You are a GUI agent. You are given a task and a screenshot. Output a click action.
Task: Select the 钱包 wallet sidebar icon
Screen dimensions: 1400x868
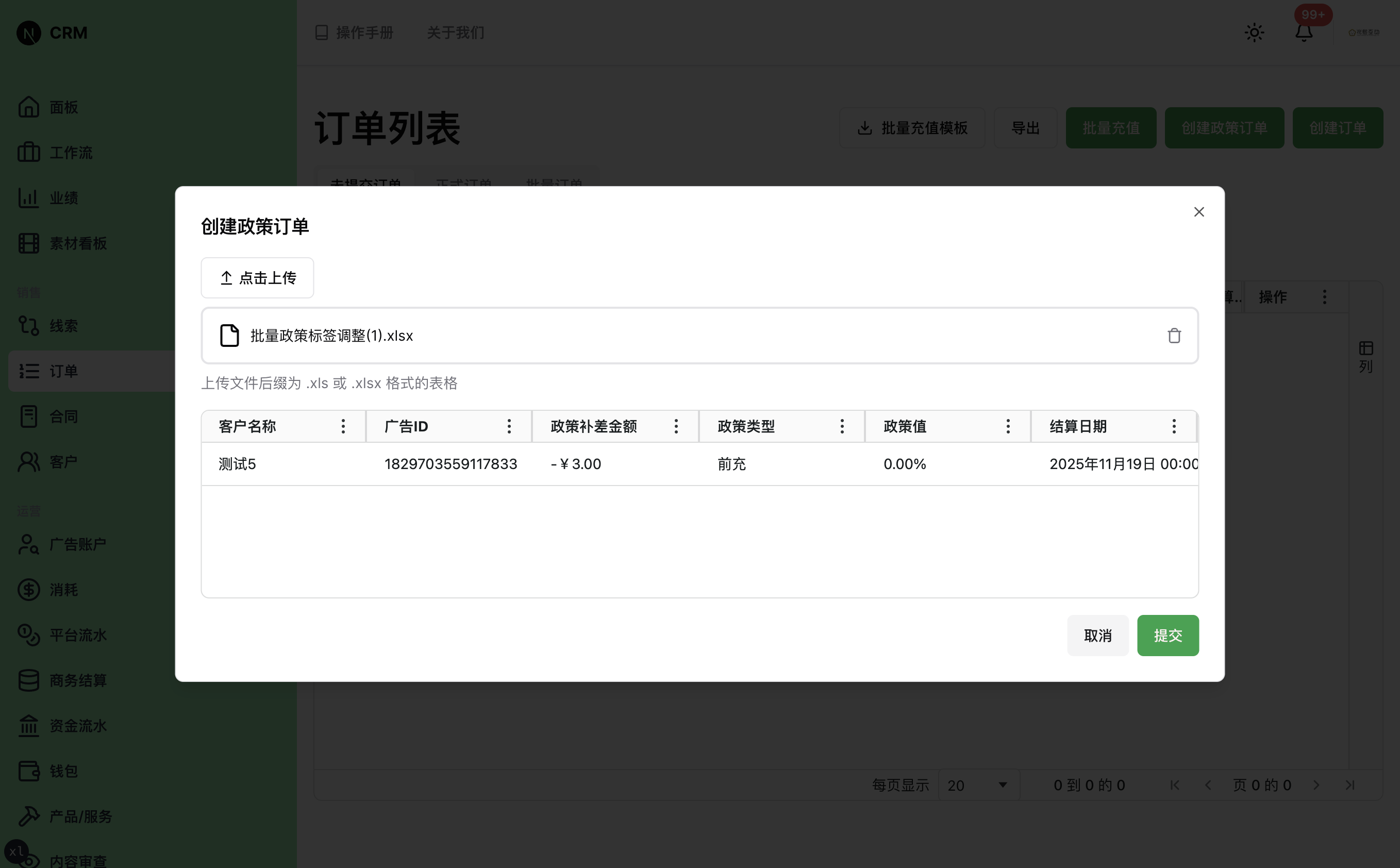coord(29,771)
